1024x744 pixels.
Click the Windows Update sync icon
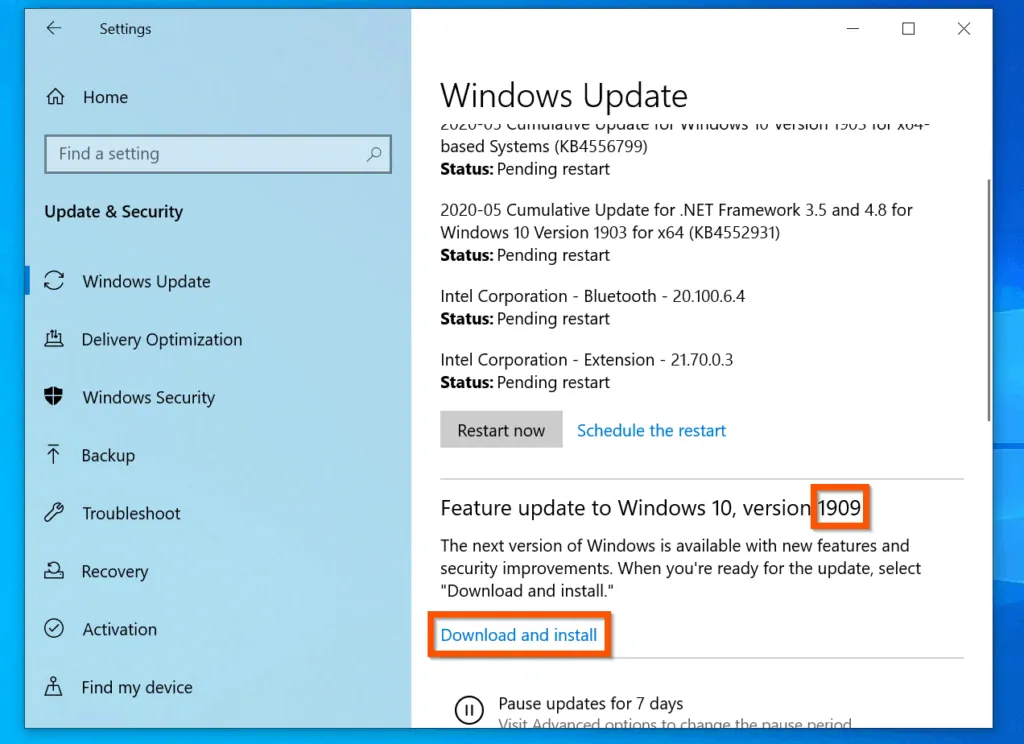54,282
